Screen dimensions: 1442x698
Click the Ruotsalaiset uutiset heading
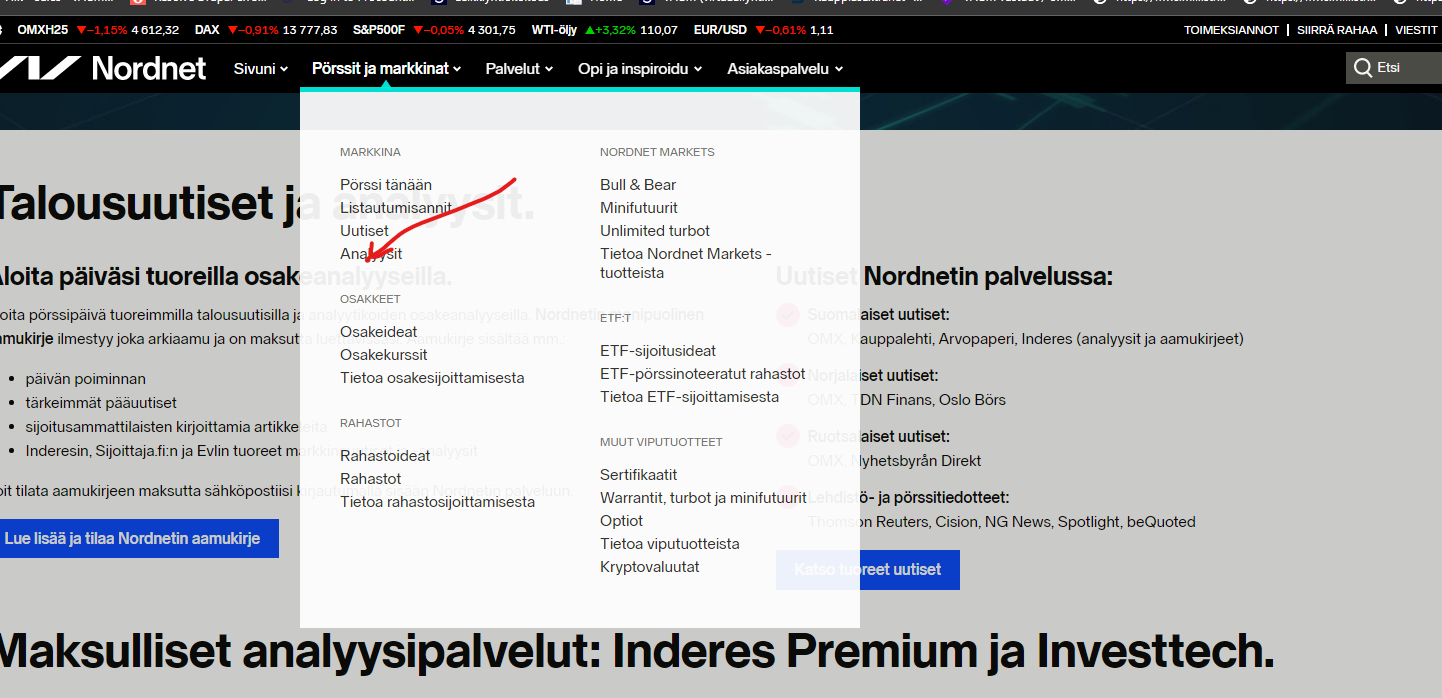[x=878, y=437]
